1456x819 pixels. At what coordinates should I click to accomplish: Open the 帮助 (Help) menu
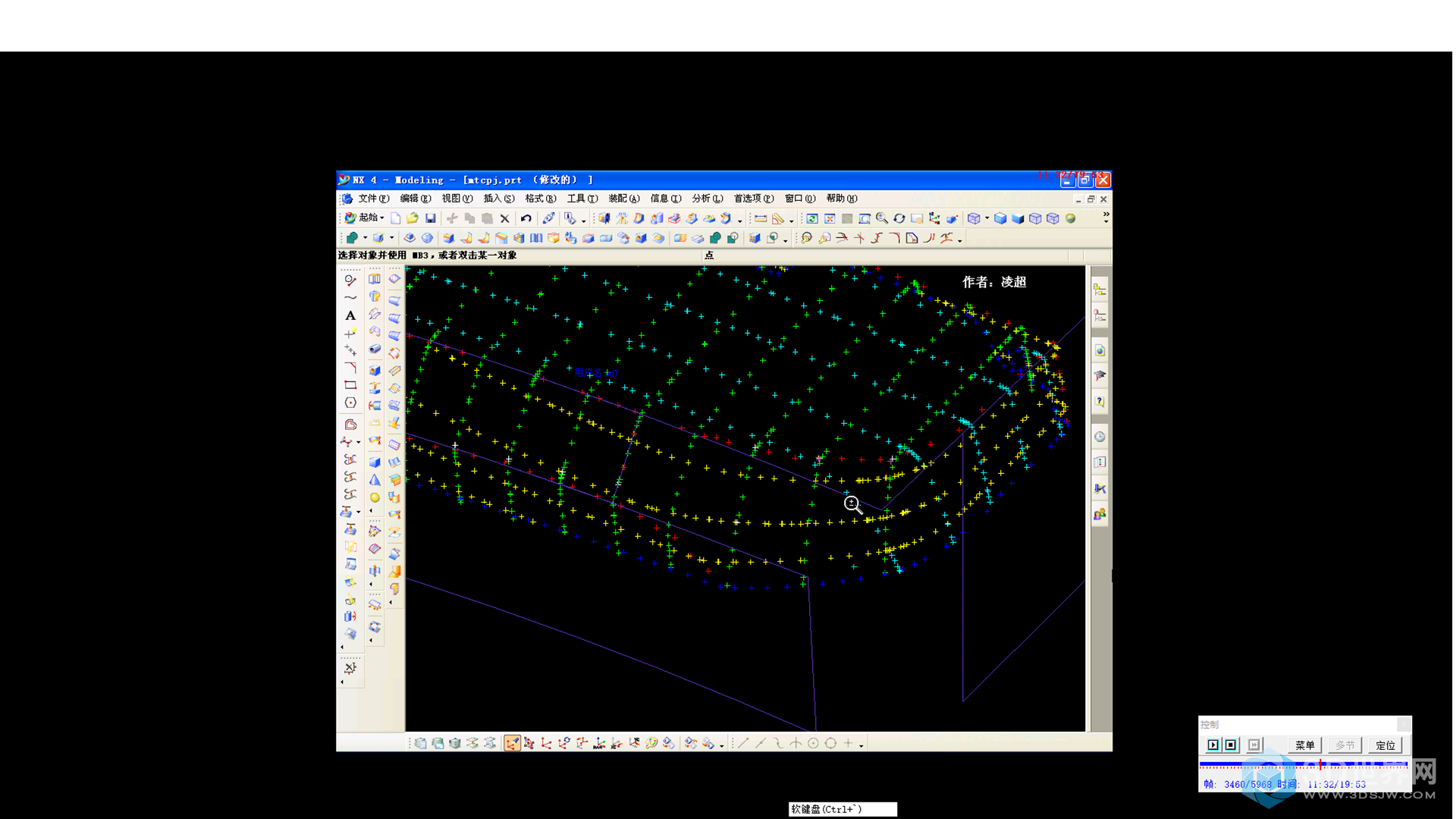(842, 199)
